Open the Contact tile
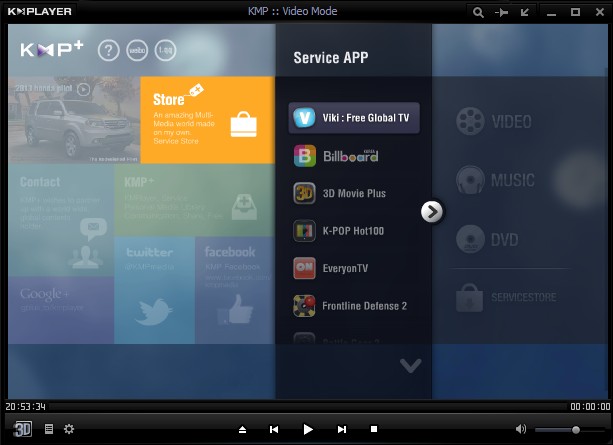Image resolution: width=613 pixels, height=445 pixels. [61, 220]
